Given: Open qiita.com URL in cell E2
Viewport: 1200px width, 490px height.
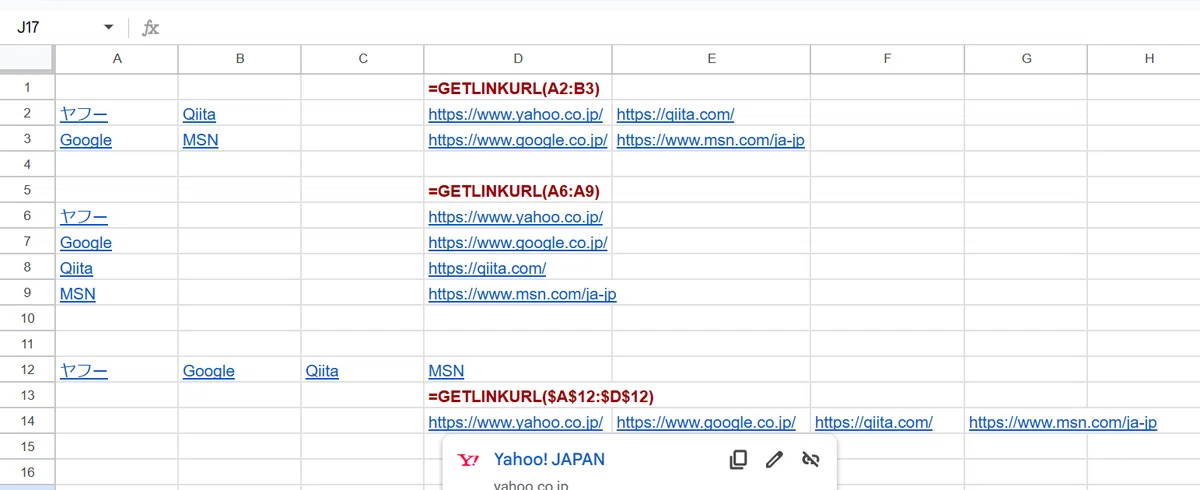Looking at the screenshot, I should pyautogui.click(x=675, y=115).
